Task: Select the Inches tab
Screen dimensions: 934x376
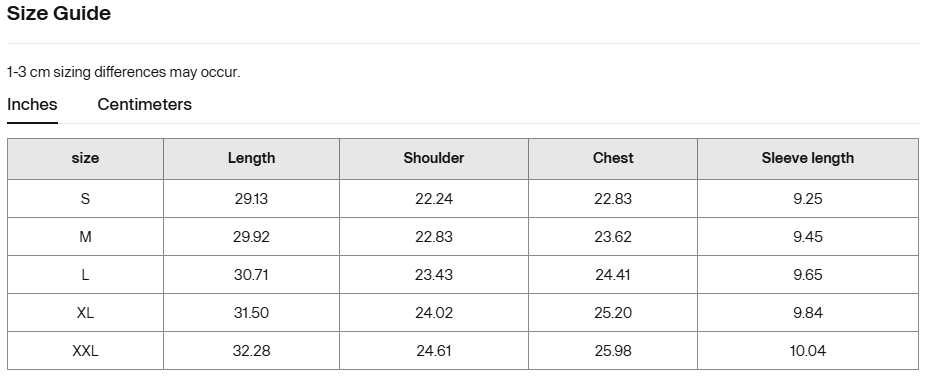Action: click(x=32, y=104)
